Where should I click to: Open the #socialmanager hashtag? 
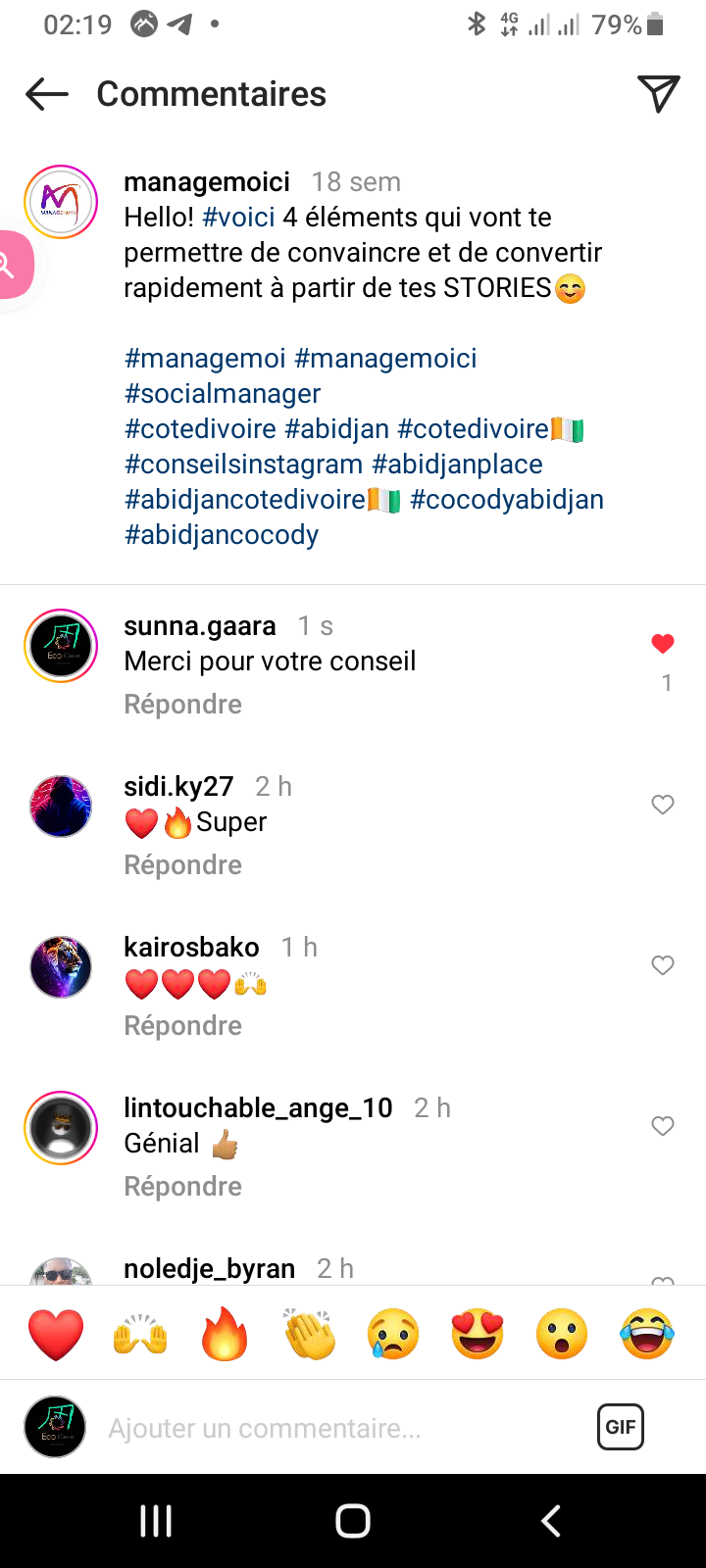[x=223, y=394]
